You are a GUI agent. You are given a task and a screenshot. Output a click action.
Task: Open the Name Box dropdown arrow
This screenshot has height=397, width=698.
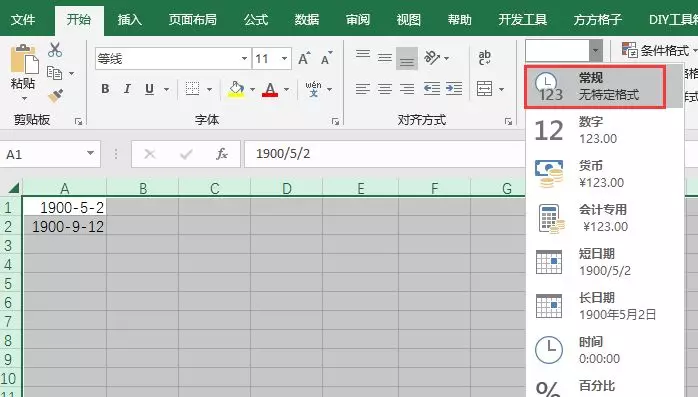[90, 153]
